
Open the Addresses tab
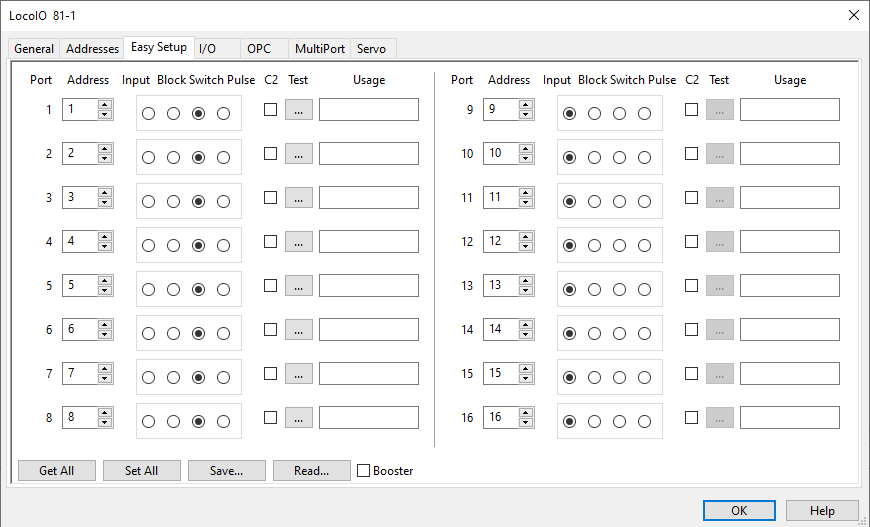click(92, 49)
